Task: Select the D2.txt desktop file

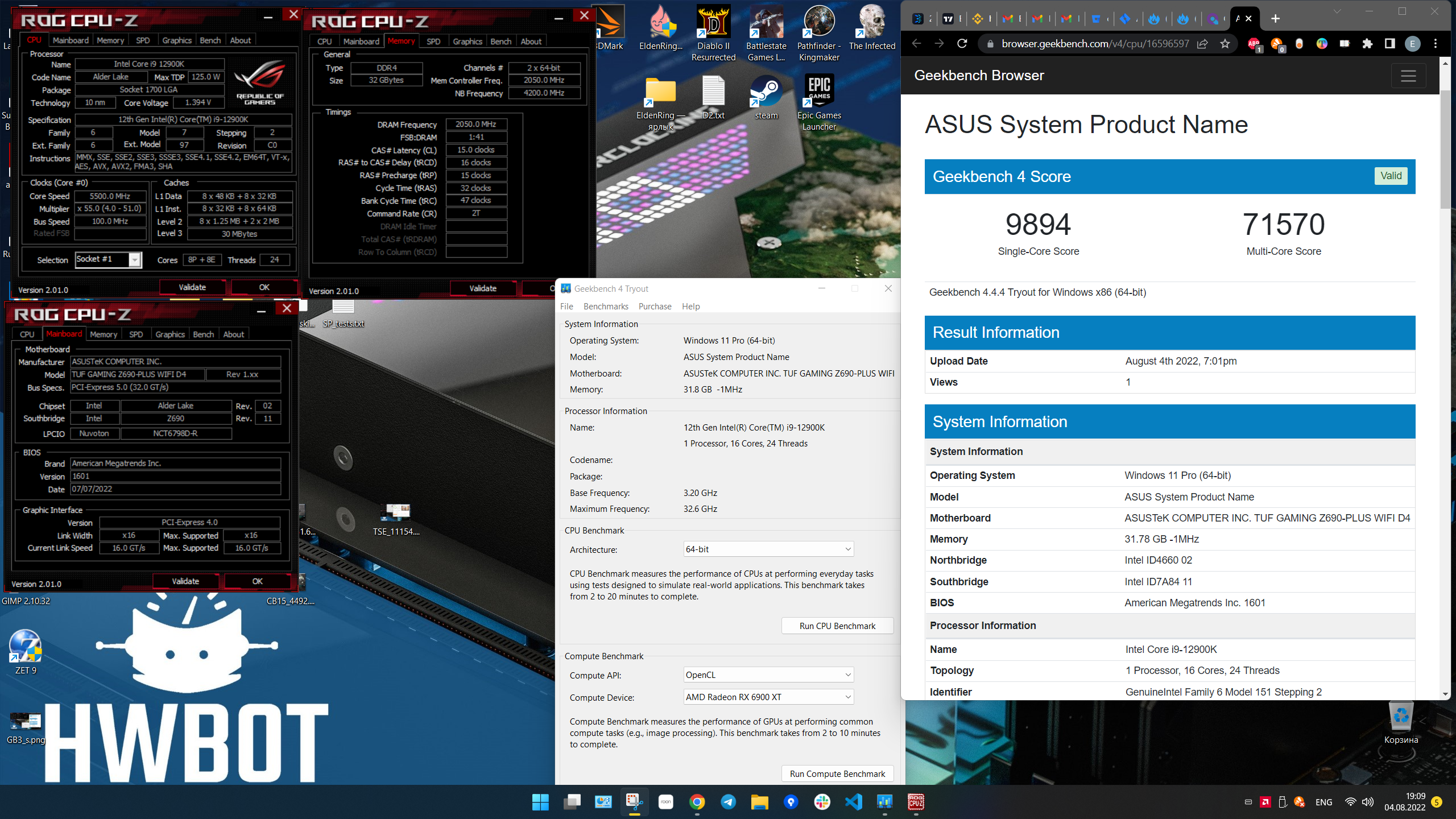Action: tap(713, 98)
